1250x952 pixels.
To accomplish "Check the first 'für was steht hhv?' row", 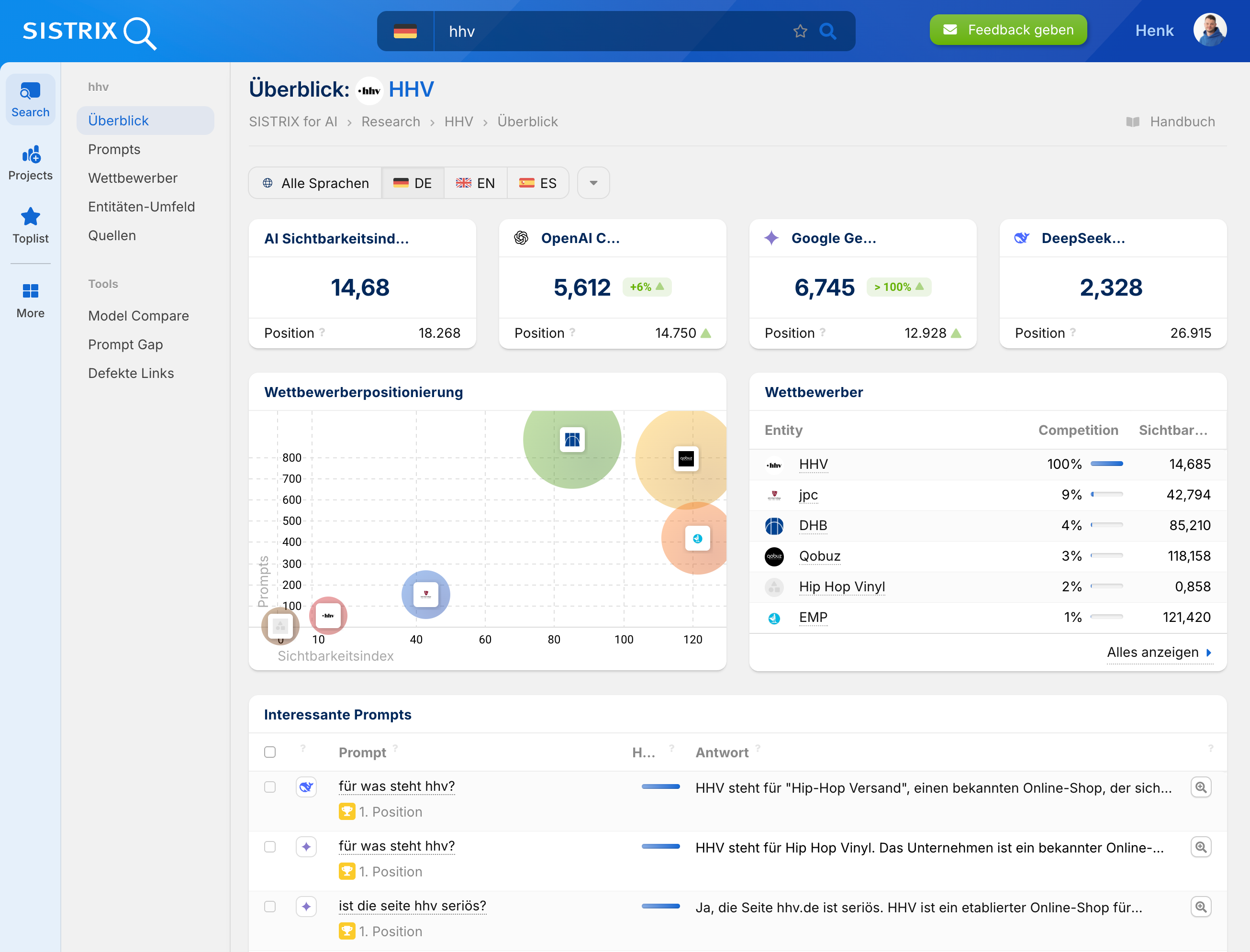I will pos(270,787).
